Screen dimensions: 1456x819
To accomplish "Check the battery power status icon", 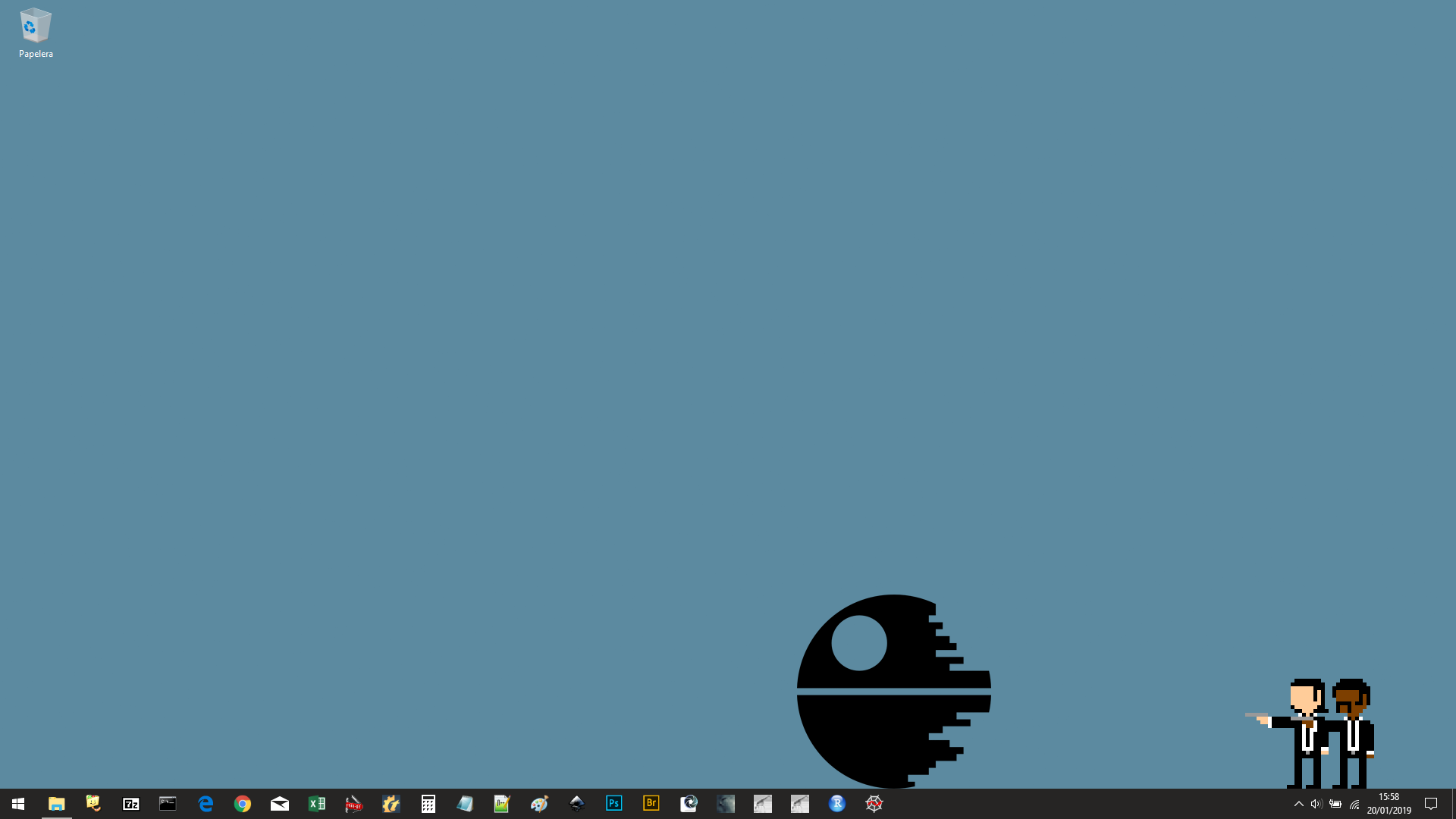I will pos(1335,804).
